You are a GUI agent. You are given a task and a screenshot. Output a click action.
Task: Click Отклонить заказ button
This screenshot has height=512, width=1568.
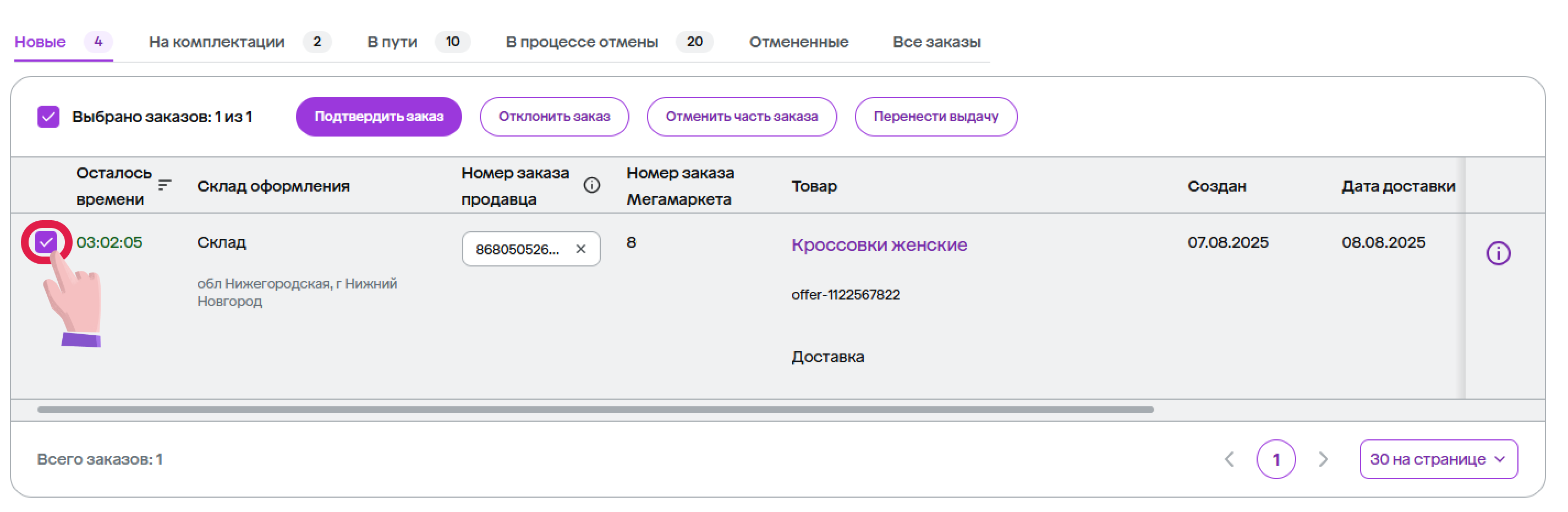[x=554, y=117]
